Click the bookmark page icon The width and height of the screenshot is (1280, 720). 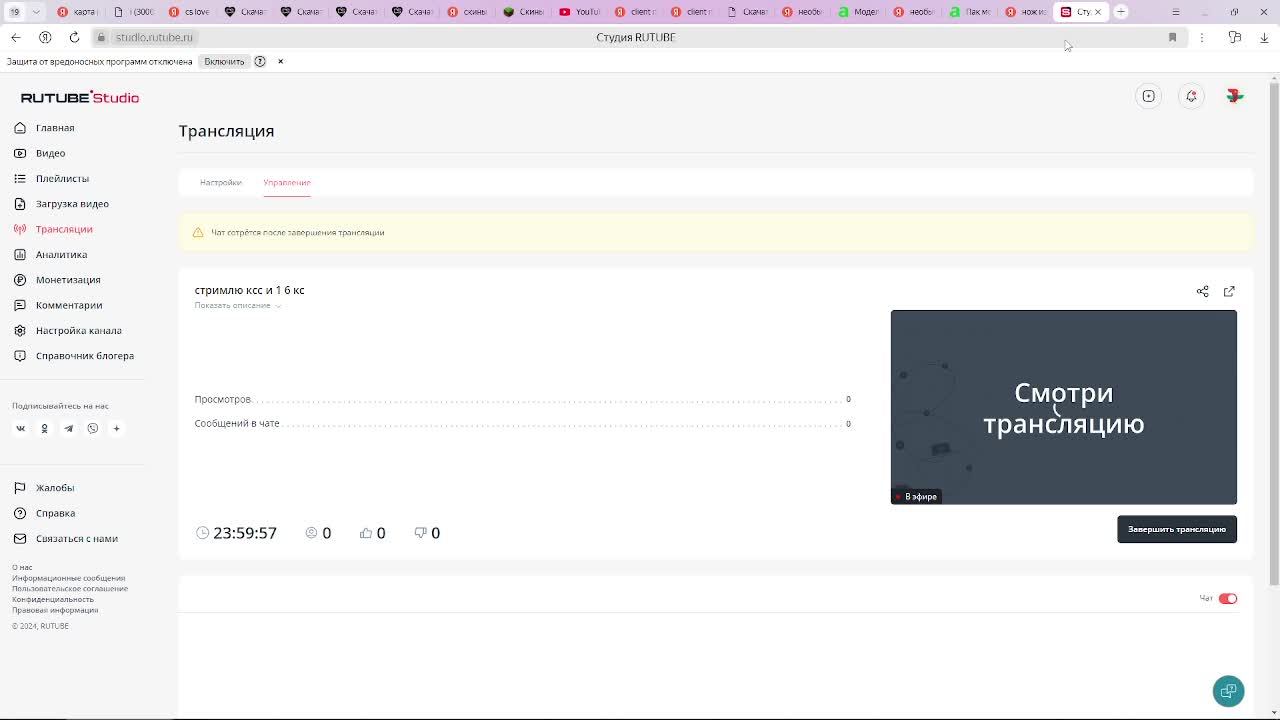[x=1172, y=37]
